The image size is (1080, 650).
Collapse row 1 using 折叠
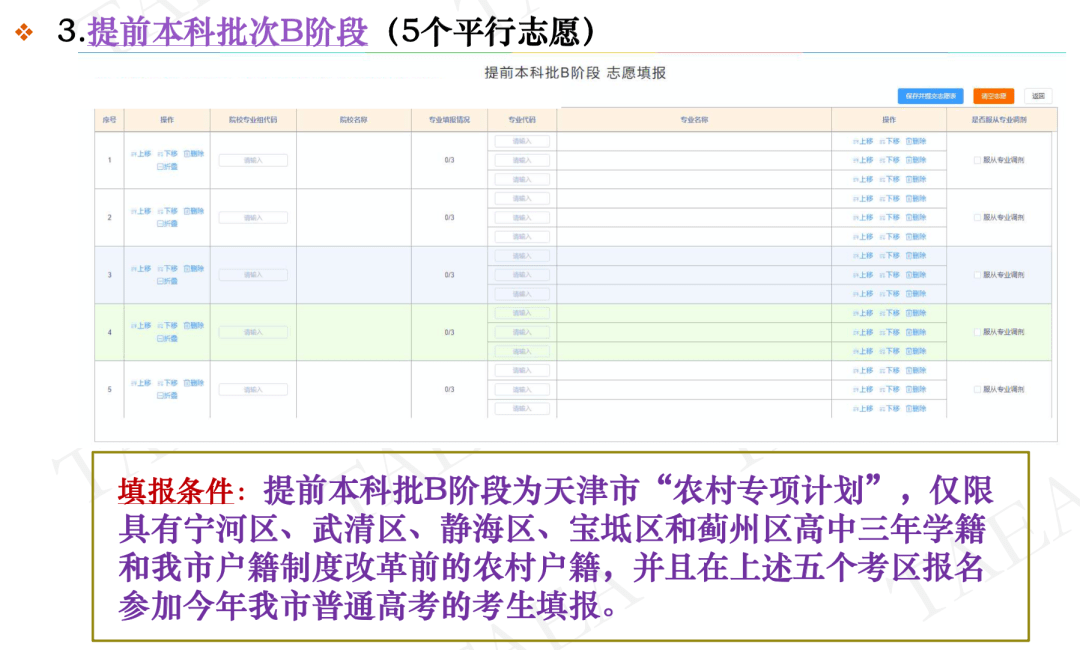tap(167, 167)
